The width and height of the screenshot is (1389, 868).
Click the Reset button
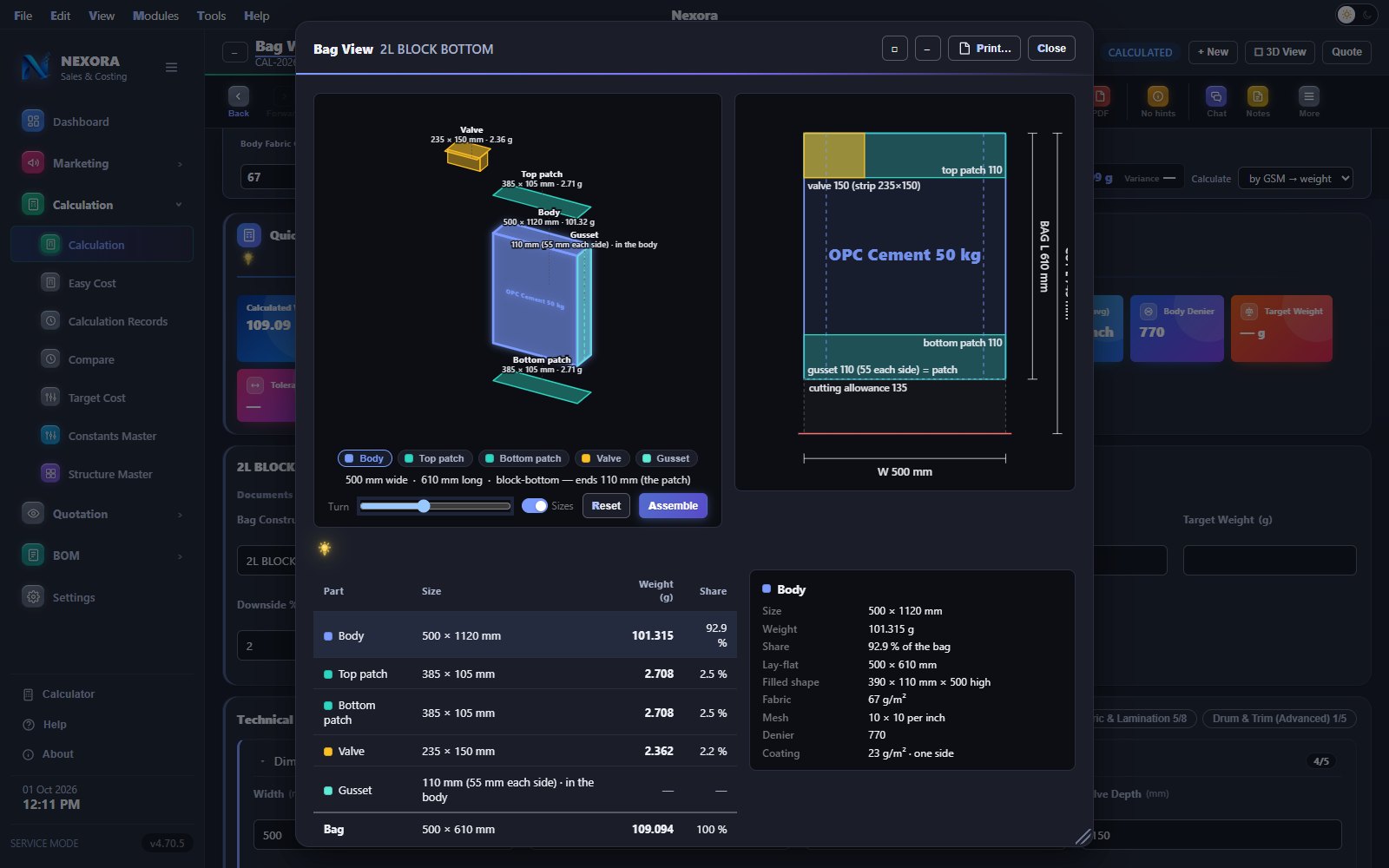tap(606, 505)
